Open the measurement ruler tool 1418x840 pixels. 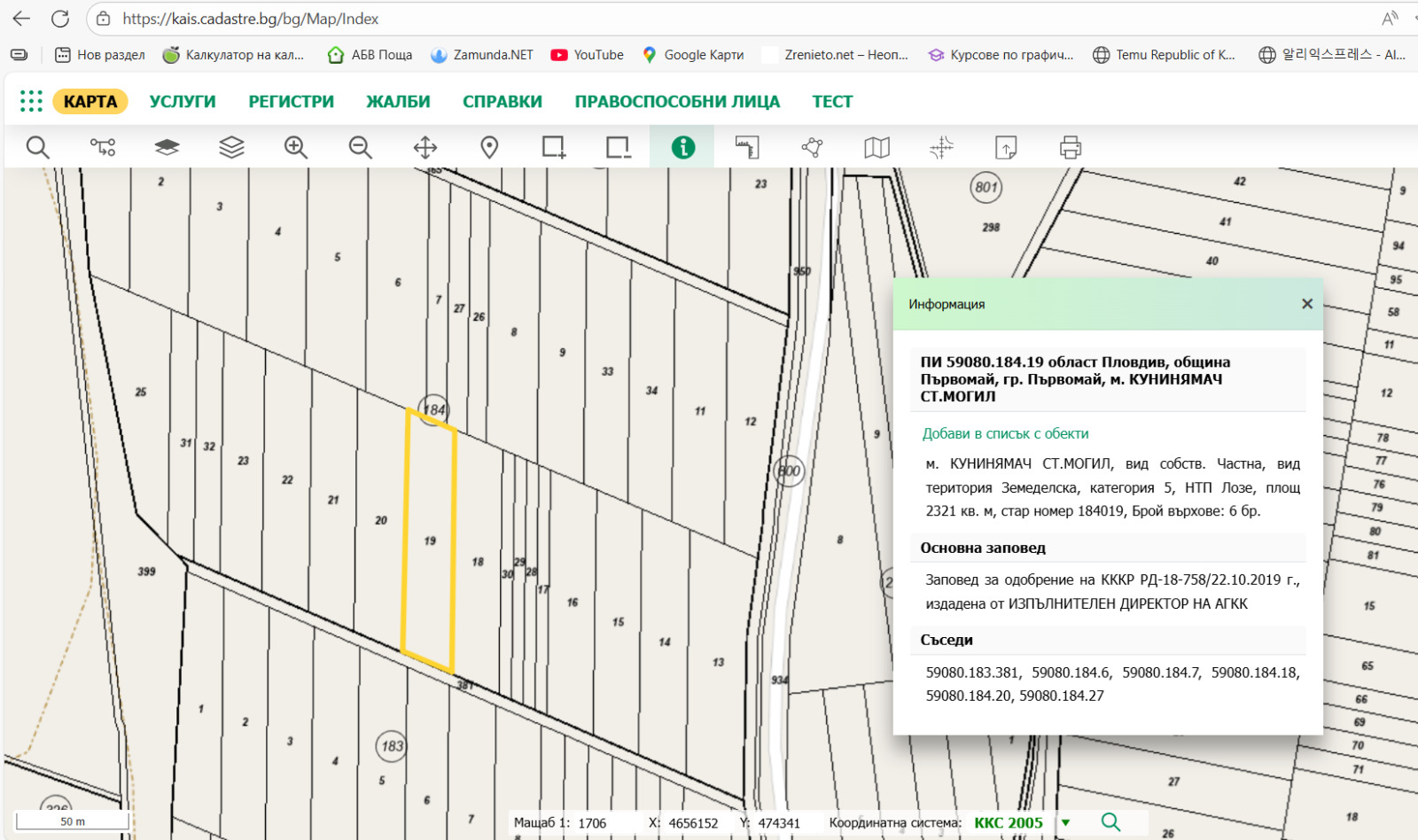(745, 147)
